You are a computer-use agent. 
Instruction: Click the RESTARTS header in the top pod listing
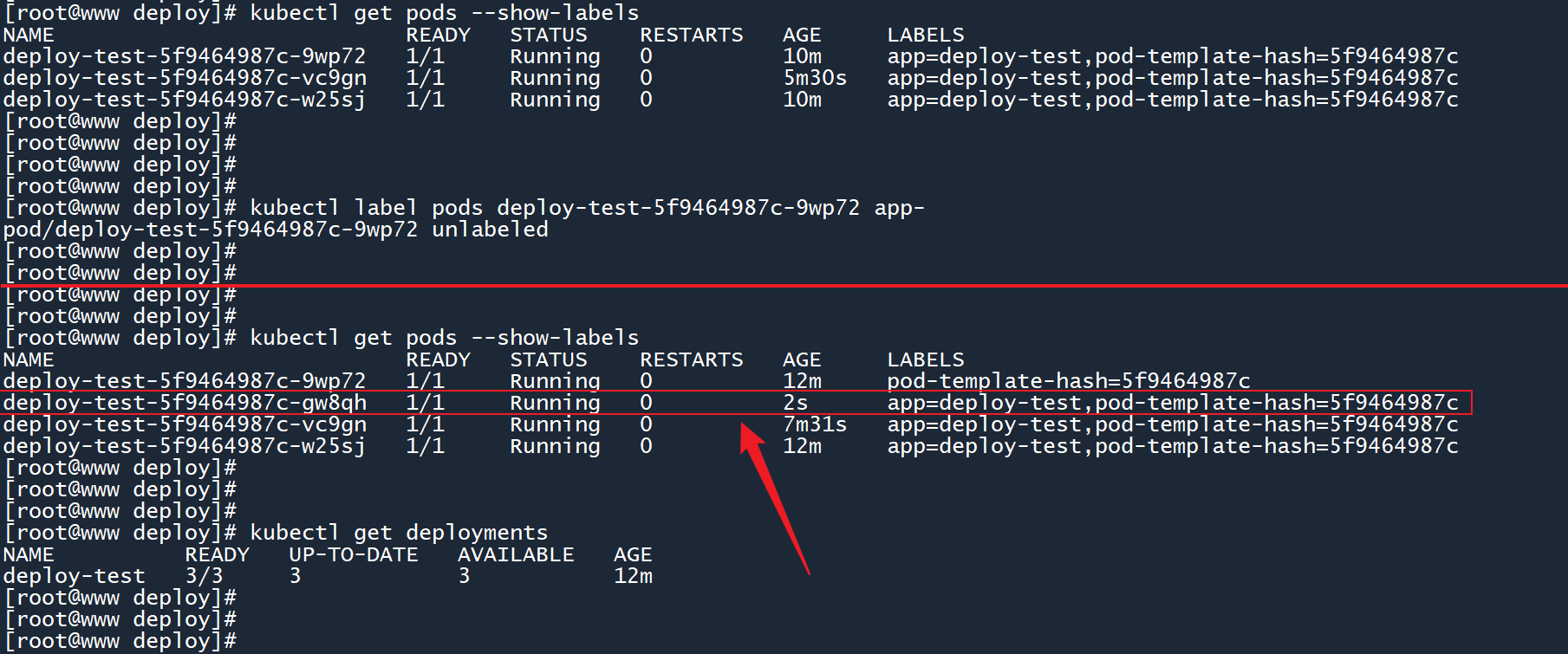691,35
